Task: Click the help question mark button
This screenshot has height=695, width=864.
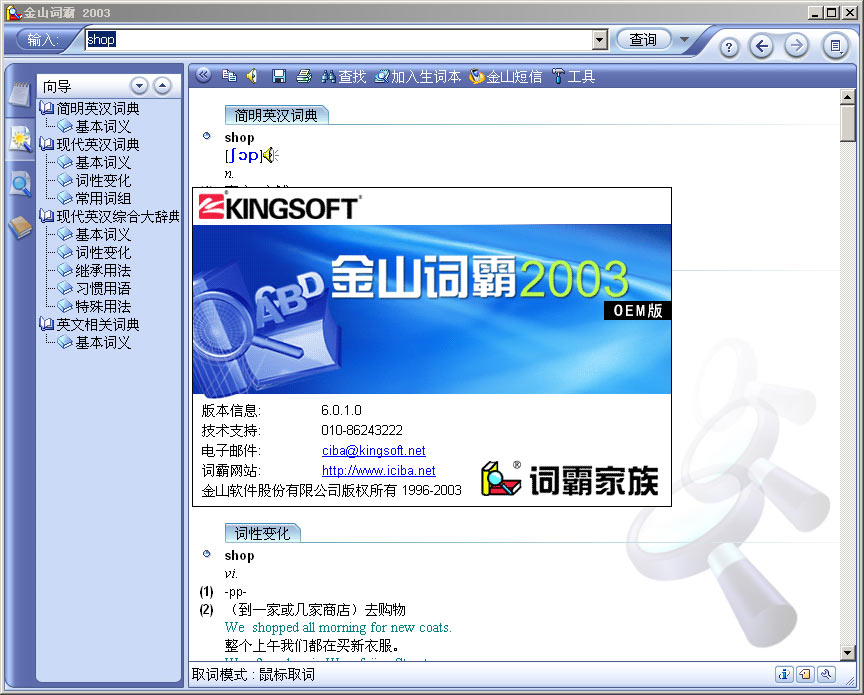Action: click(730, 47)
